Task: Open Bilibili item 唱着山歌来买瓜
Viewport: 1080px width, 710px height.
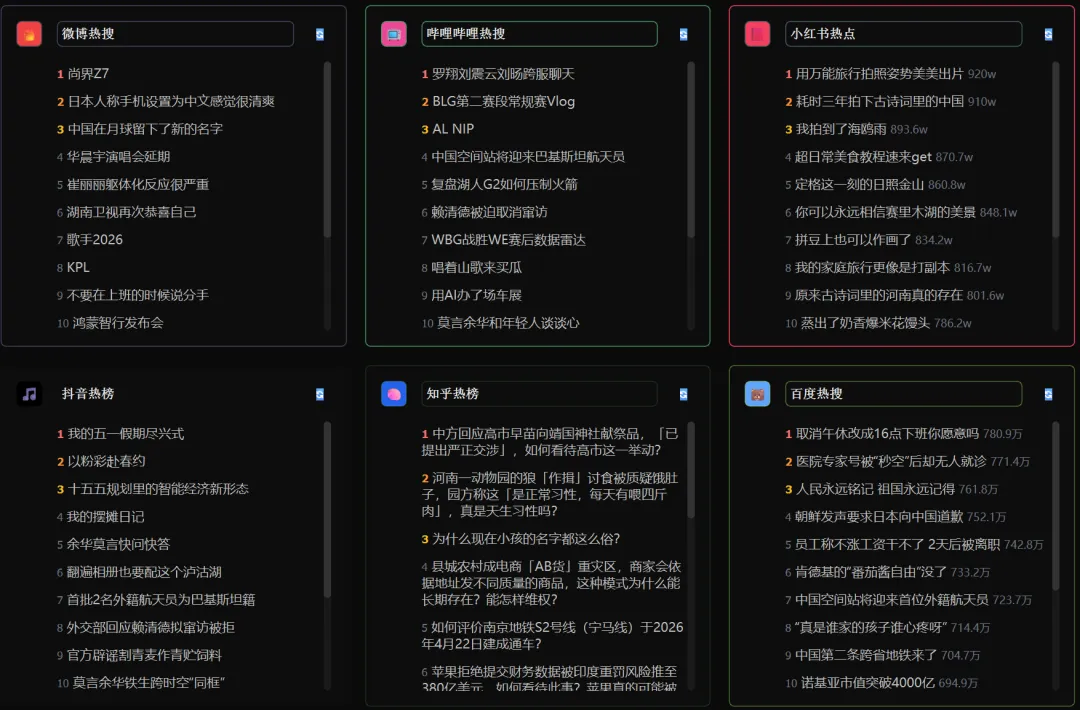Action: coord(476,267)
